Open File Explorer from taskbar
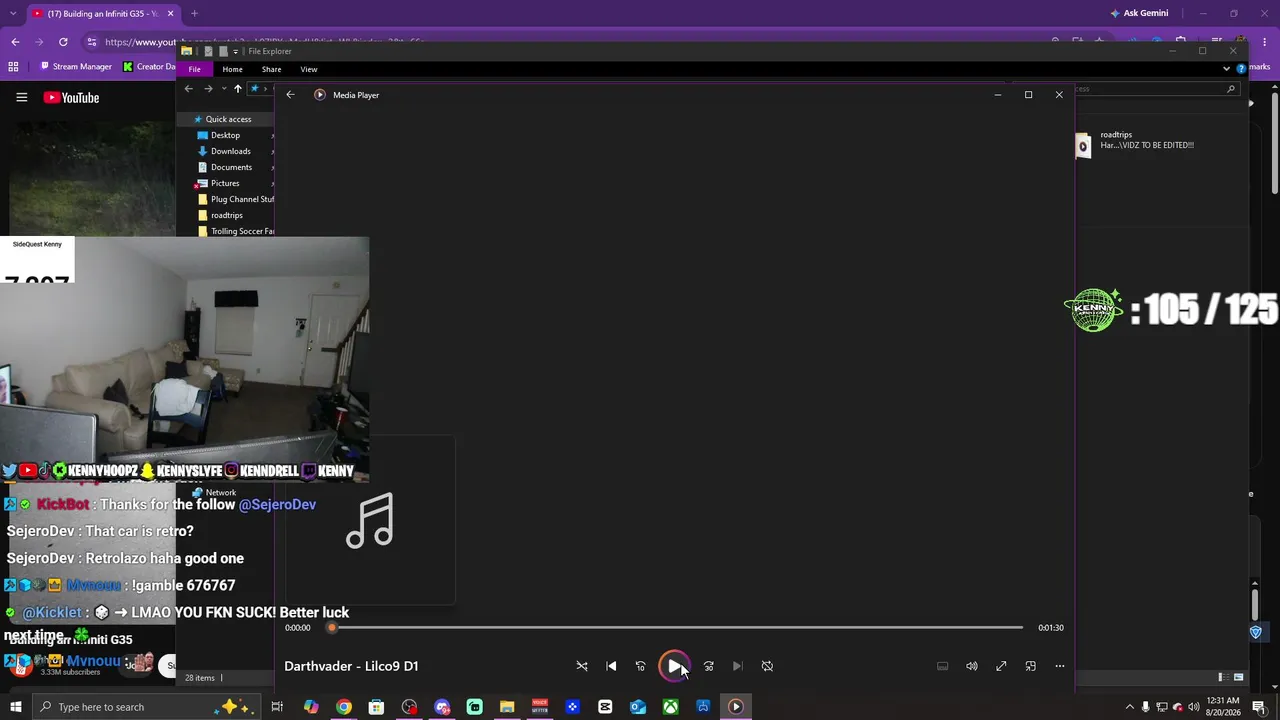1280x720 pixels. (x=507, y=707)
